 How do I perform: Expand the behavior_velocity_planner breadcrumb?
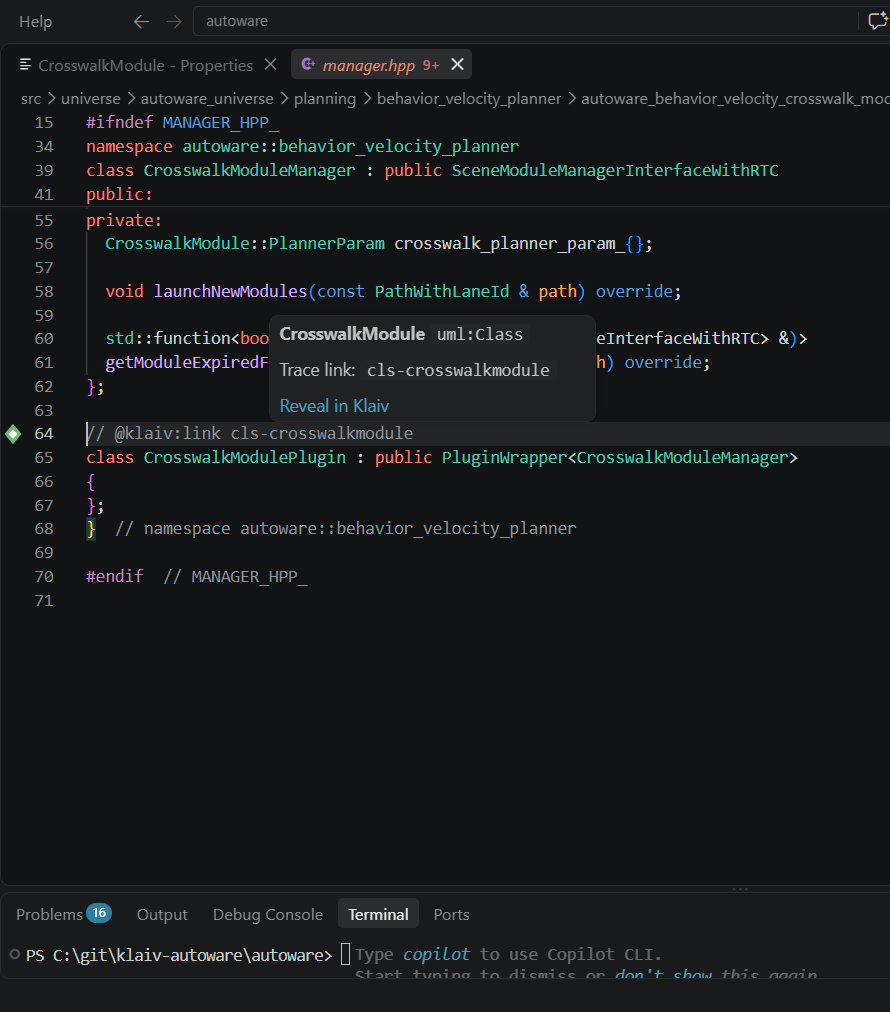pos(469,99)
